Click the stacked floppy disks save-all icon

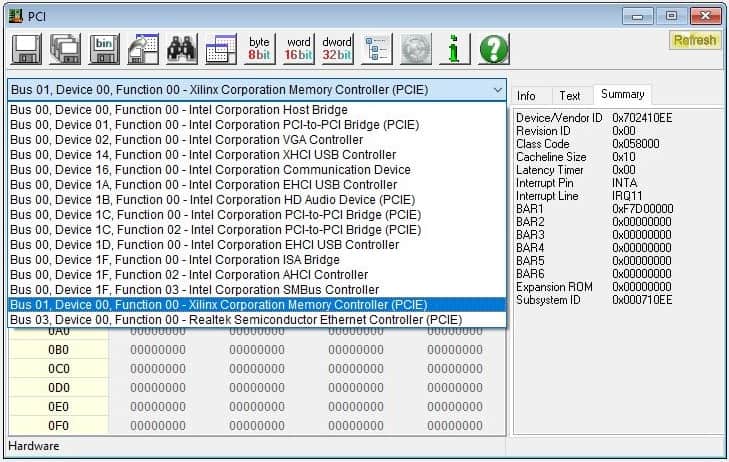click(65, 48)
